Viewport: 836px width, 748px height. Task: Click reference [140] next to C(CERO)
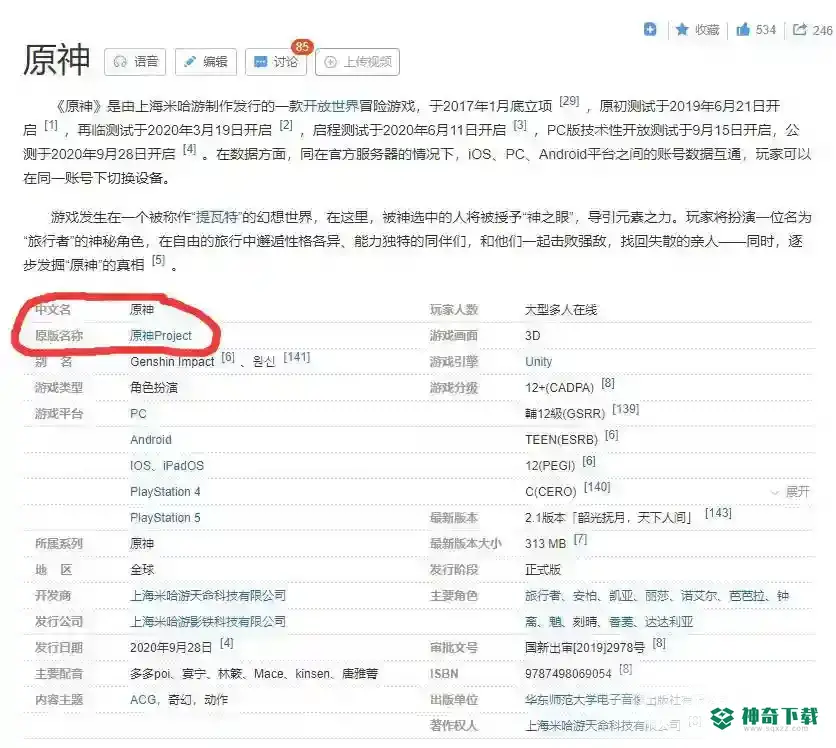pyautogui.click(x=597, y=487)
